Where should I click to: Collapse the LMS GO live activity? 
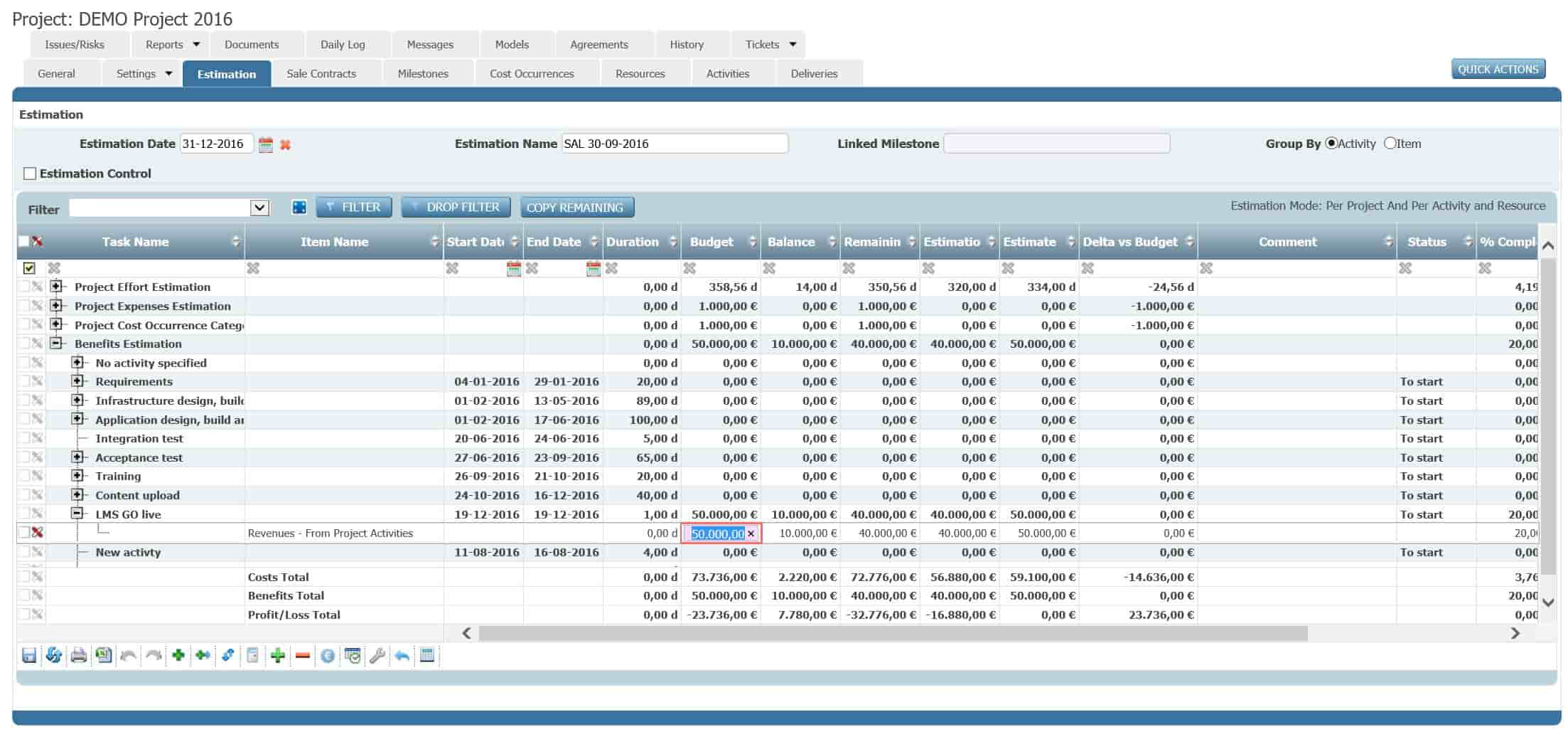(x=77, y=514)
